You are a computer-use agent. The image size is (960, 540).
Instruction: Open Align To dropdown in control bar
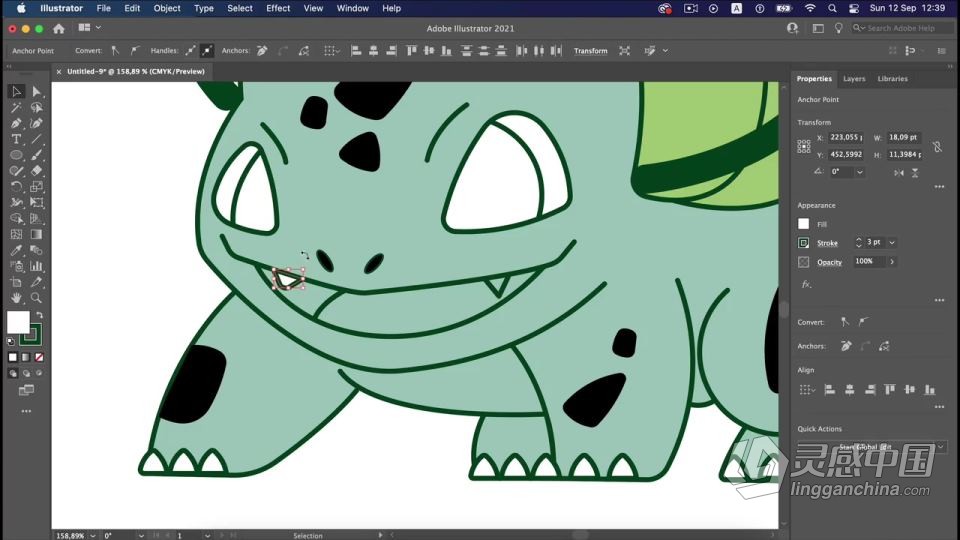pyautogui.click(x=331, y=51)
